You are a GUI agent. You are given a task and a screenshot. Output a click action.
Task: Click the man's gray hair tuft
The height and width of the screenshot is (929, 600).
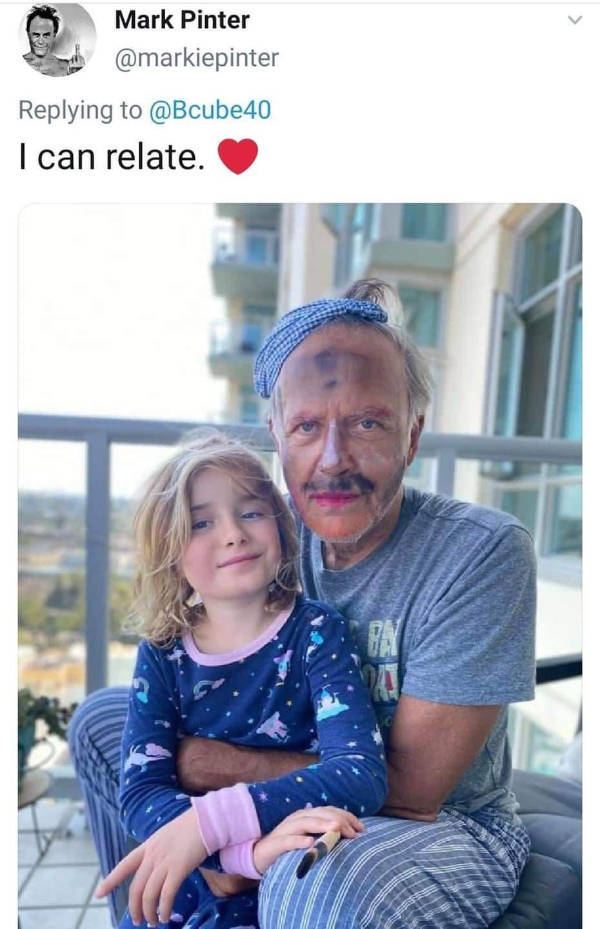pyautogui.click(x=368, y=293)
